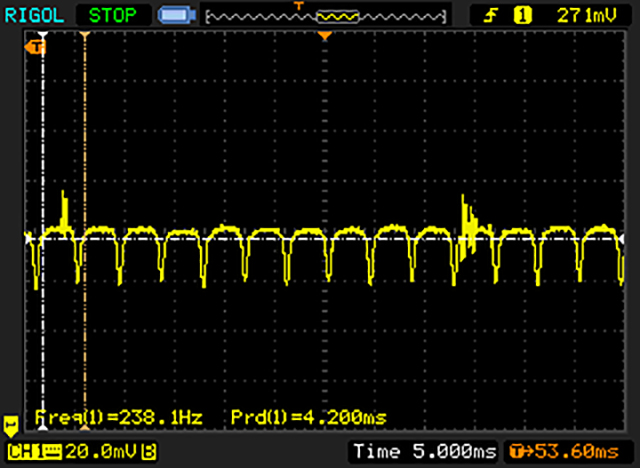
Task: Click the orange T trigger level marker
Action: [35, 48]
